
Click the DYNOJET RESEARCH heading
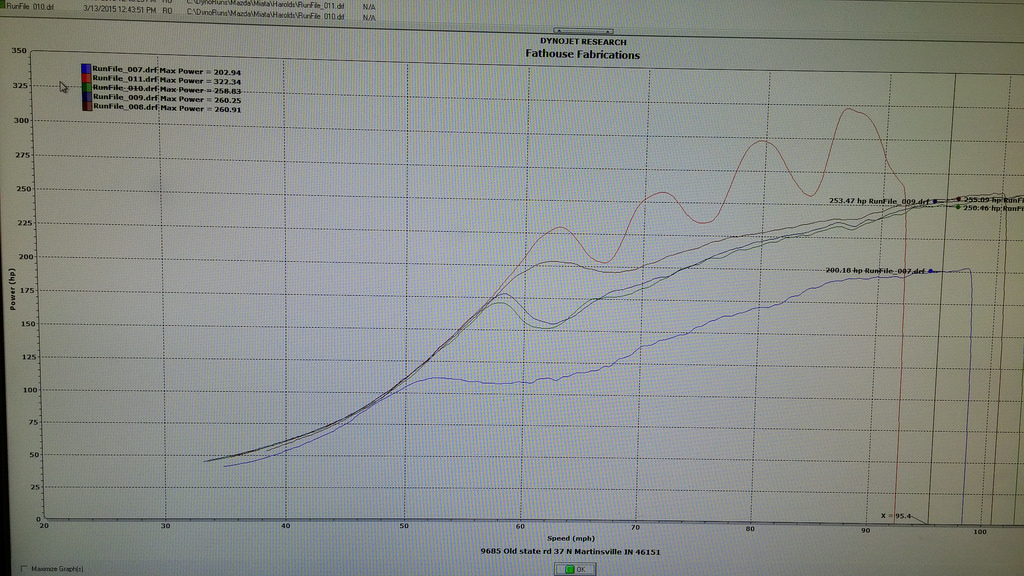click(583, 42)
